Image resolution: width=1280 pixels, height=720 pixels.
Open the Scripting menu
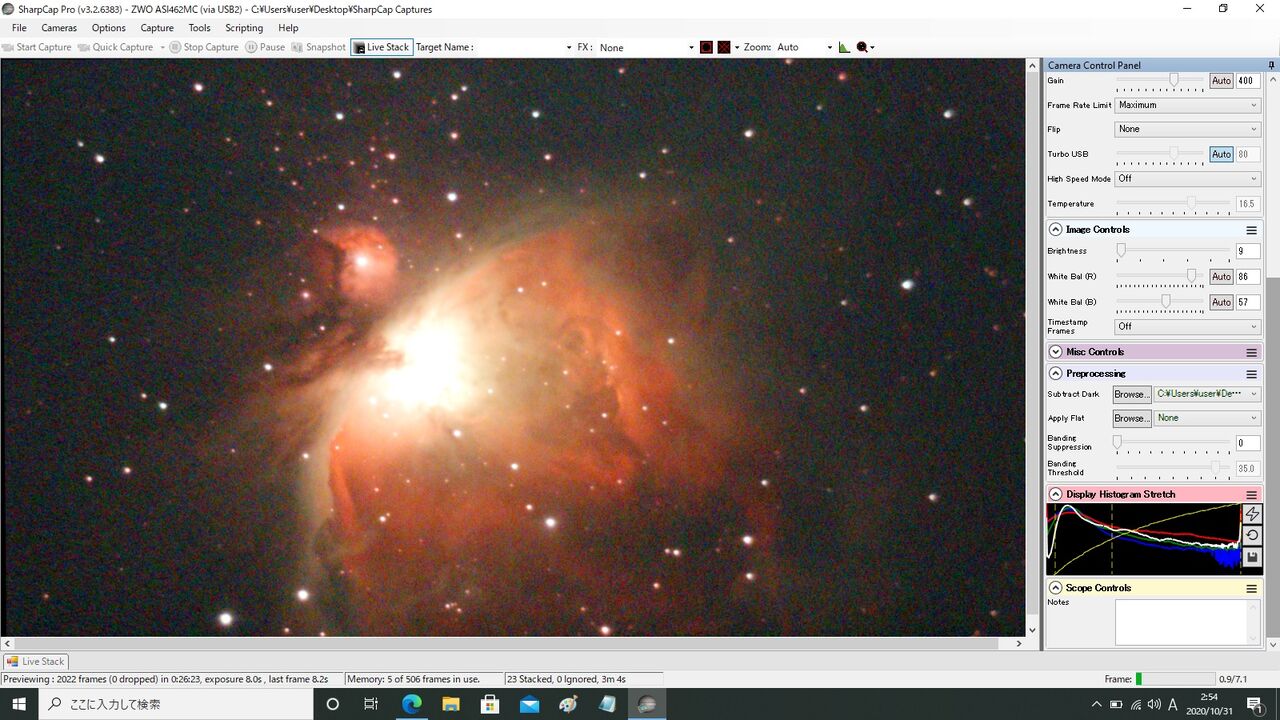244,28
